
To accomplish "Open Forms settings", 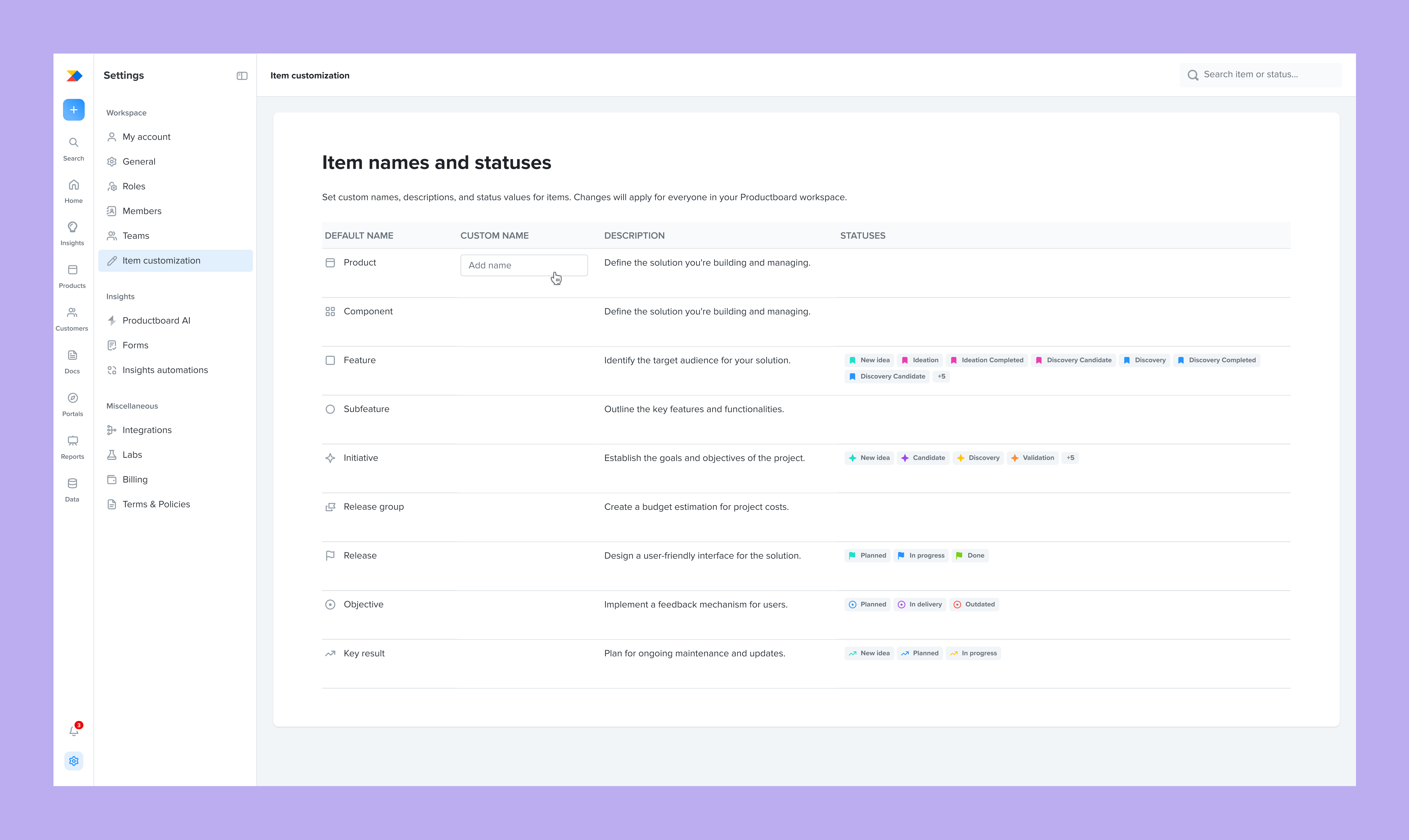I will [x=175, y=345].
